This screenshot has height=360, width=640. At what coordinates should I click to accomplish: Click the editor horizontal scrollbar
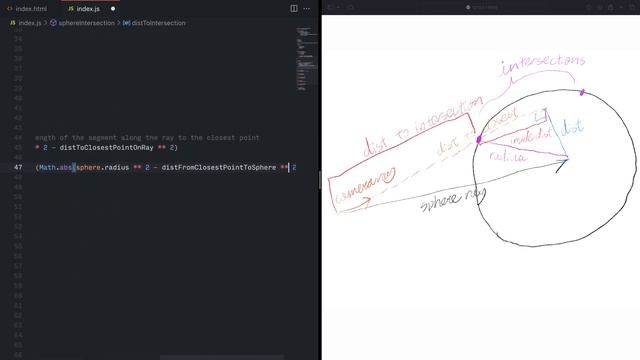pos(221,358)
